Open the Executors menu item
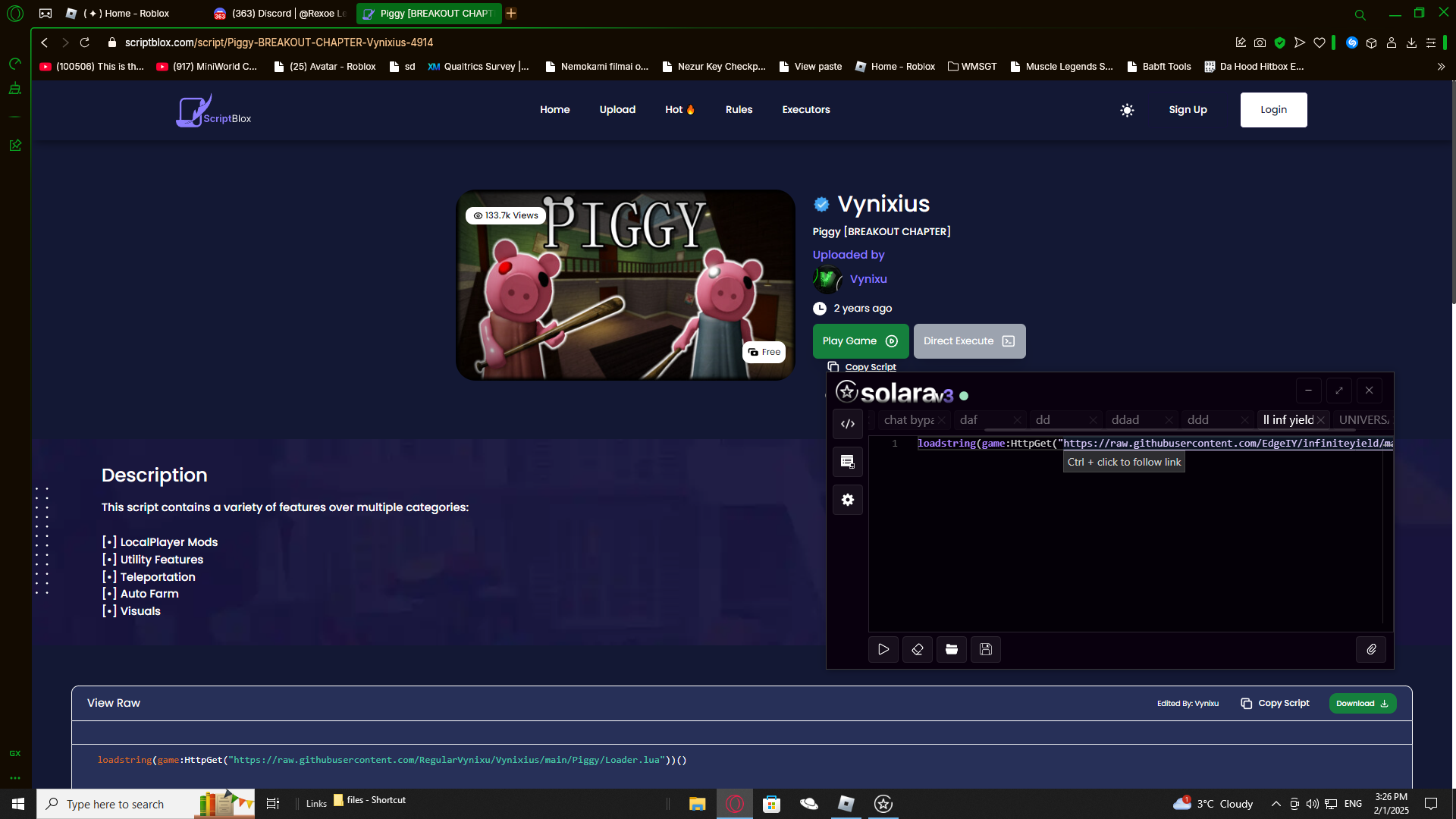The image size is (1456, 819). (806, 110)
